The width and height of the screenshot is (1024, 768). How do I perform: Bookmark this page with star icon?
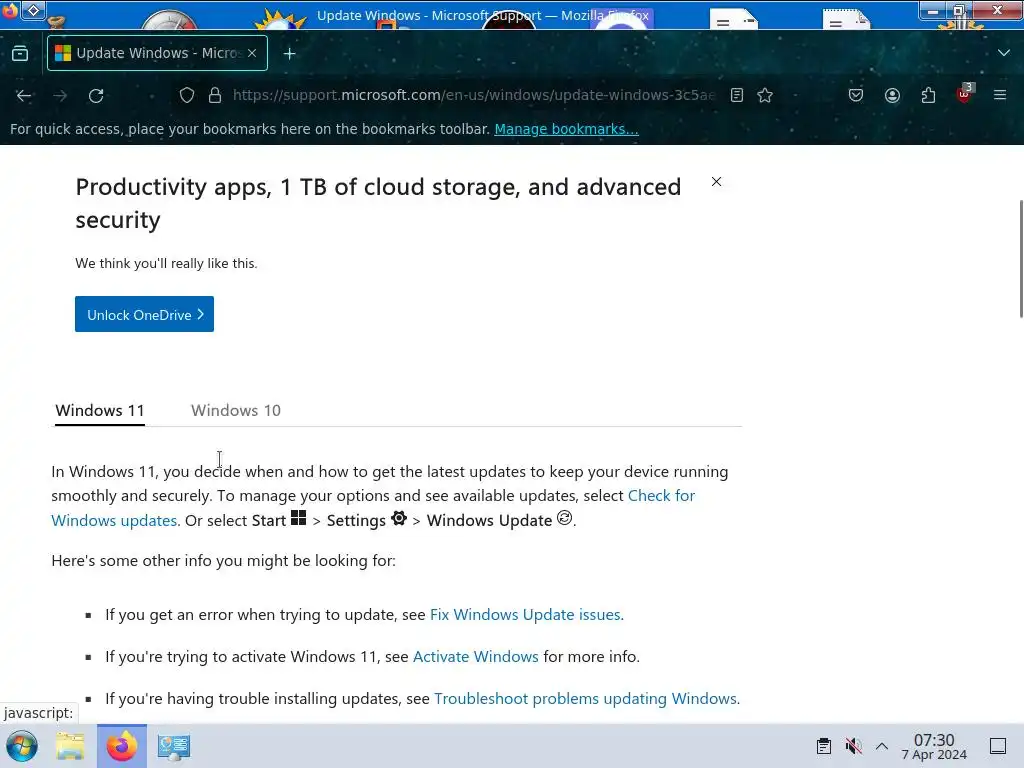(x=765, y=95)
